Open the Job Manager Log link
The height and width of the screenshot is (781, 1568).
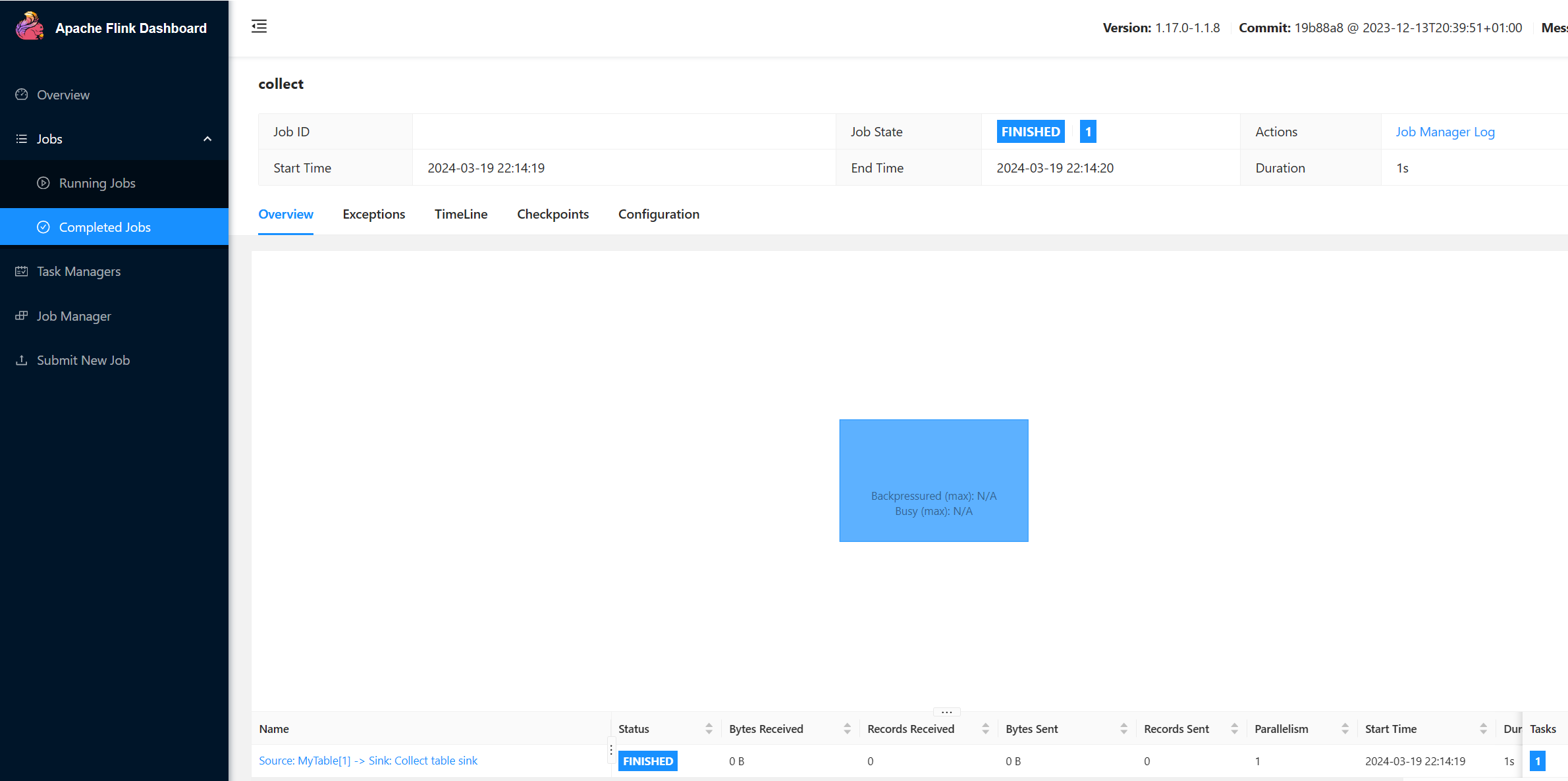click(x=1445, y=132)
